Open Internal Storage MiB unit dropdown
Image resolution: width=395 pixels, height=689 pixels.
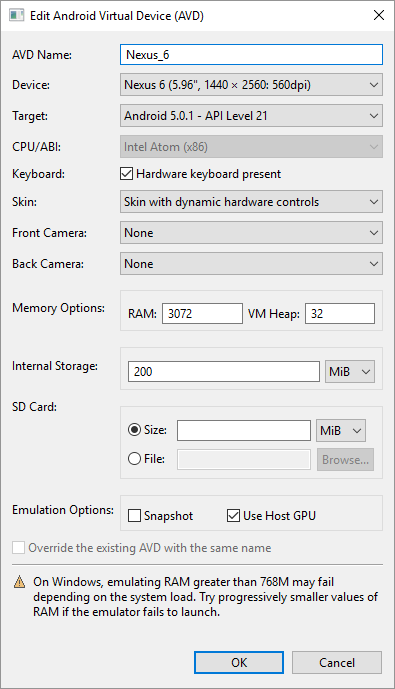[x=350, y=372]
